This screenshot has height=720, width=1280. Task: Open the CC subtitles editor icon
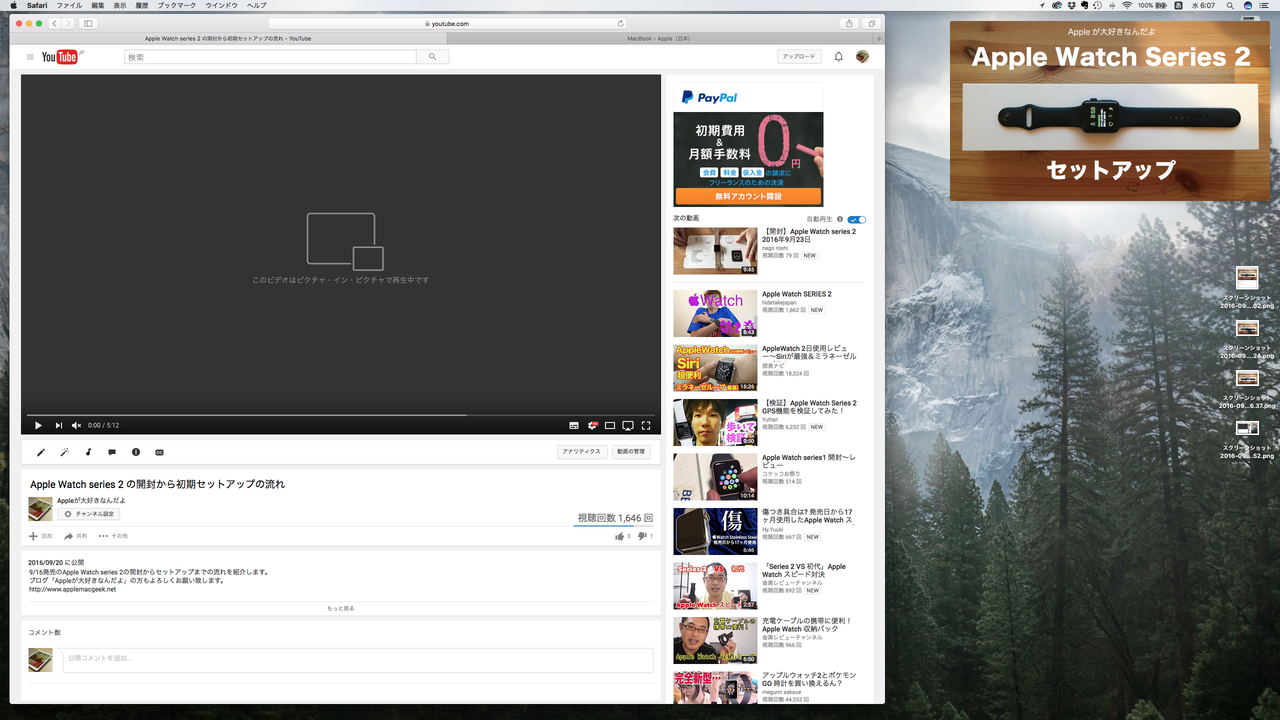point(159,452)
